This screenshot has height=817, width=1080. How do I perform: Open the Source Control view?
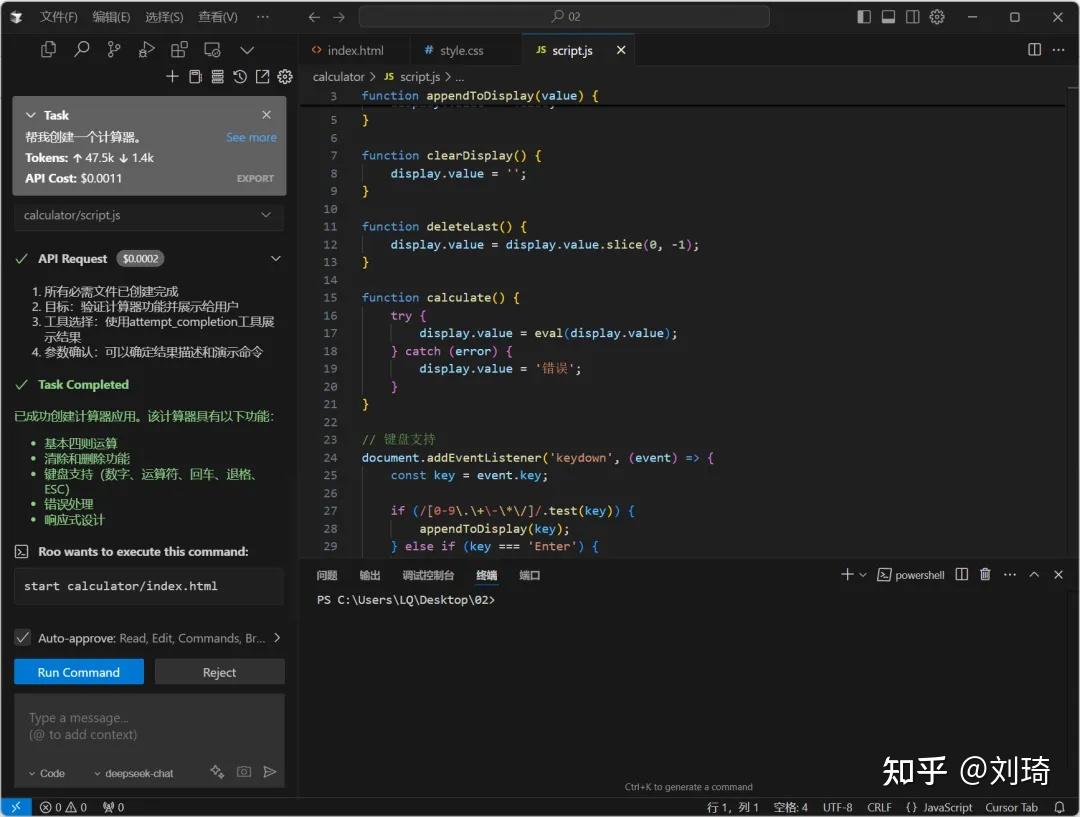pyautogui.click(x=116, y=49)
